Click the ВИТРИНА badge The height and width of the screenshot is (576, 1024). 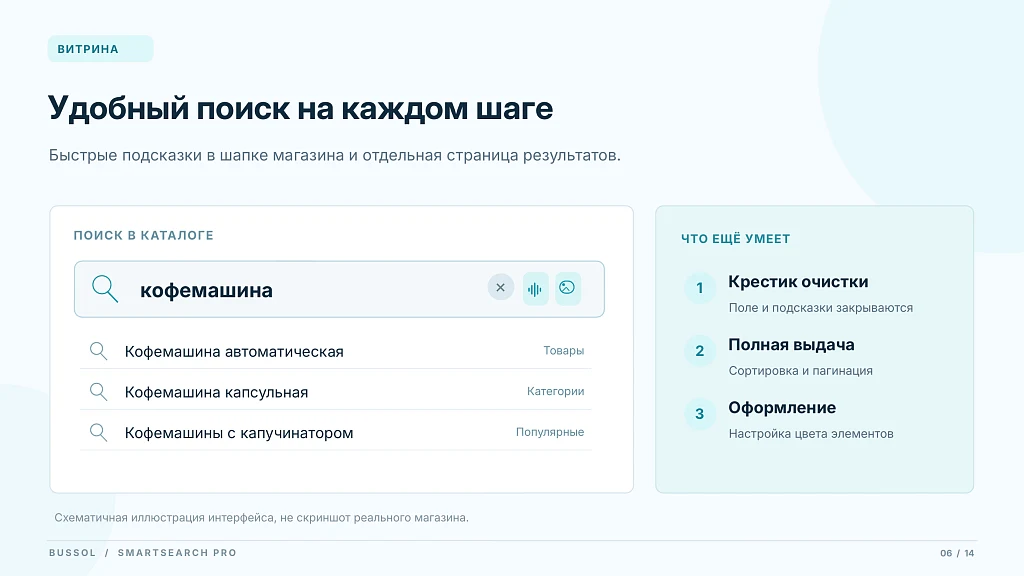point(101,49)
